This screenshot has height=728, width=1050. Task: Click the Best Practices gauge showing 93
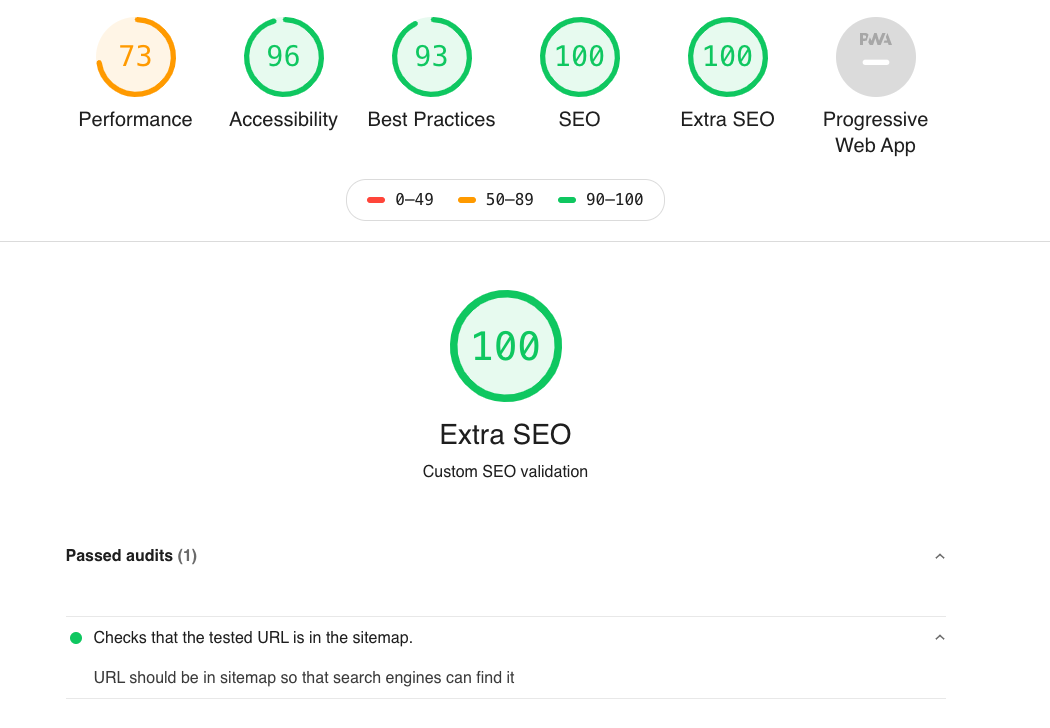432,57
